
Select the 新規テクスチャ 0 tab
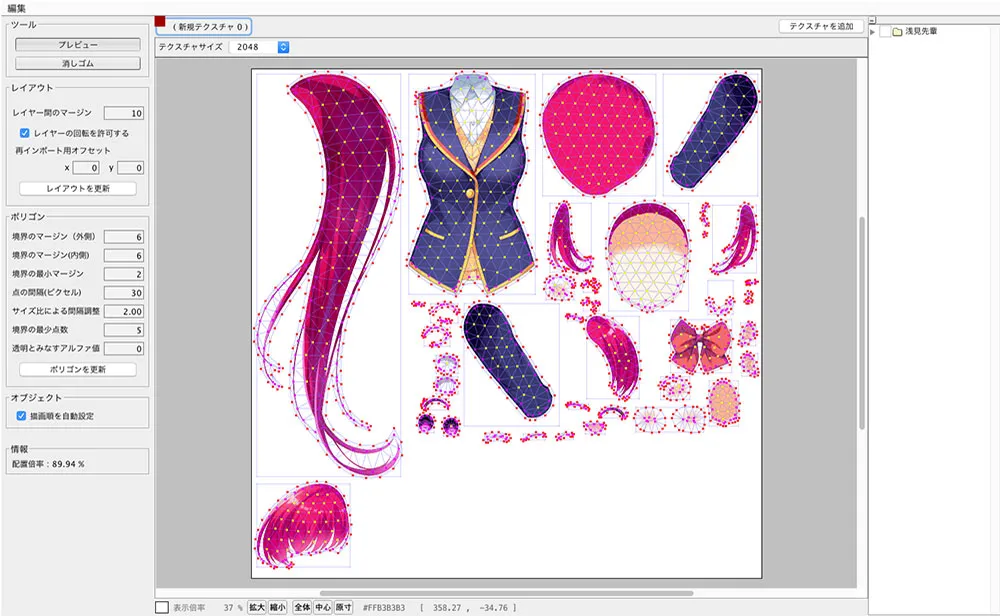(209, 26)
